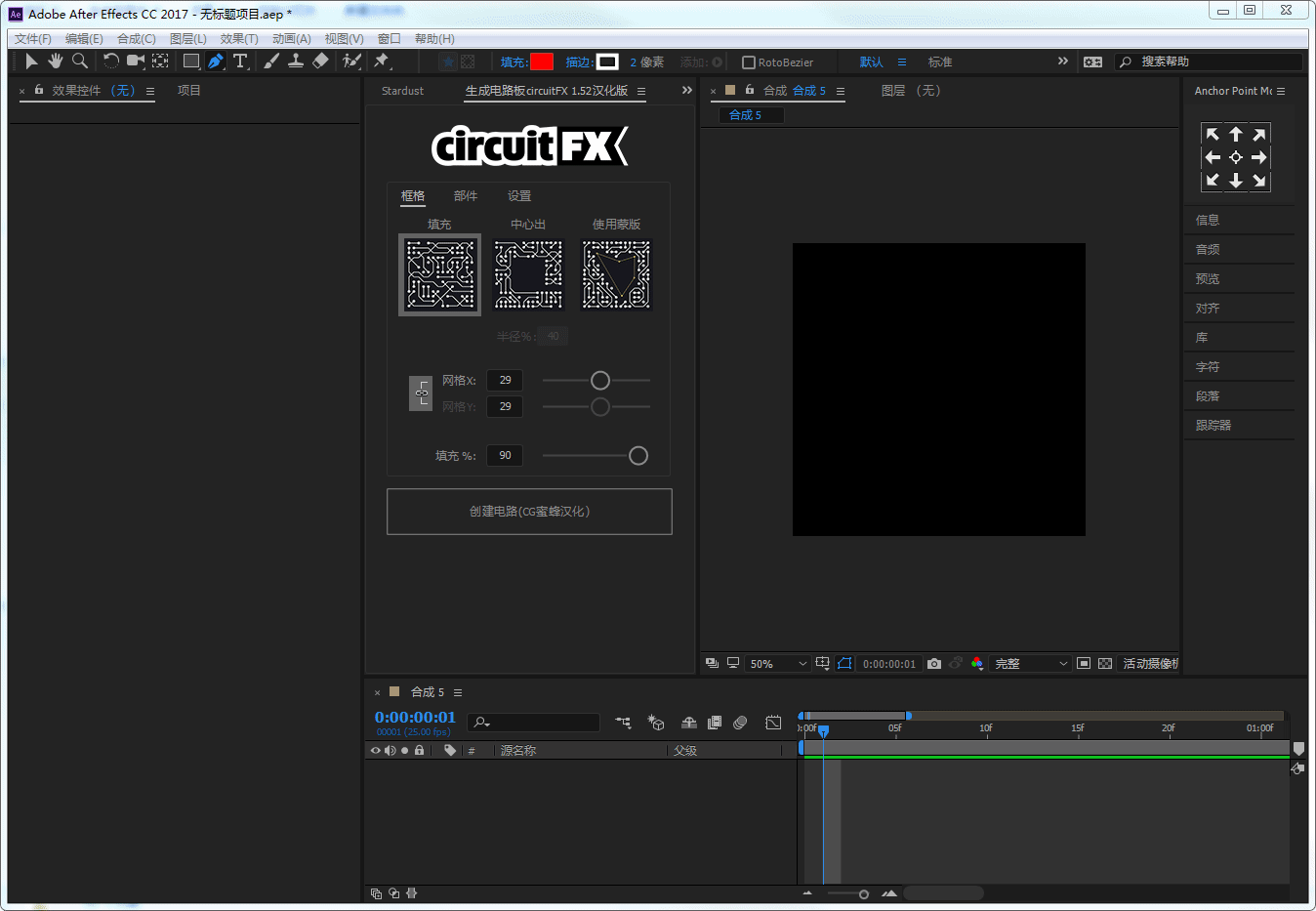Image resolution: width=1316 pixels, height=911 pixels.
Task: Toggle the grid X/Y link constraint
Action: [421, 393]
